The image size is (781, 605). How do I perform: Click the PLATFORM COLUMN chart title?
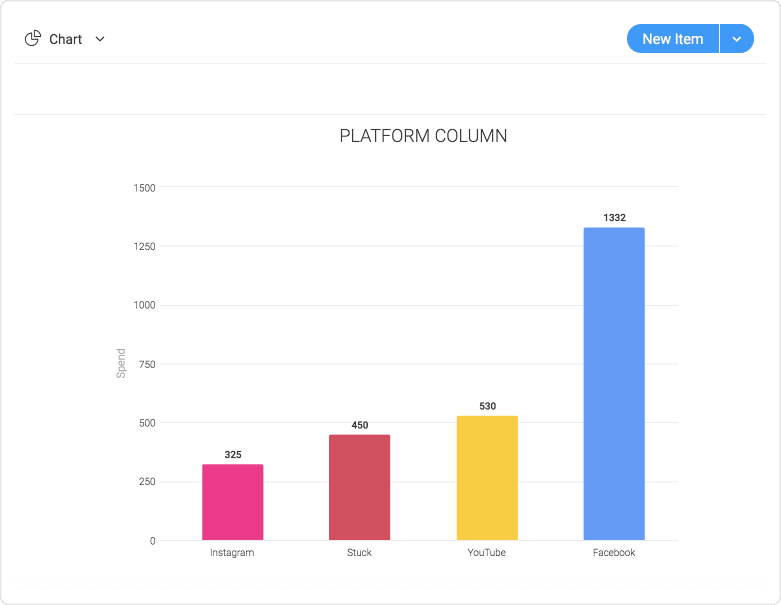coord(423,136)
